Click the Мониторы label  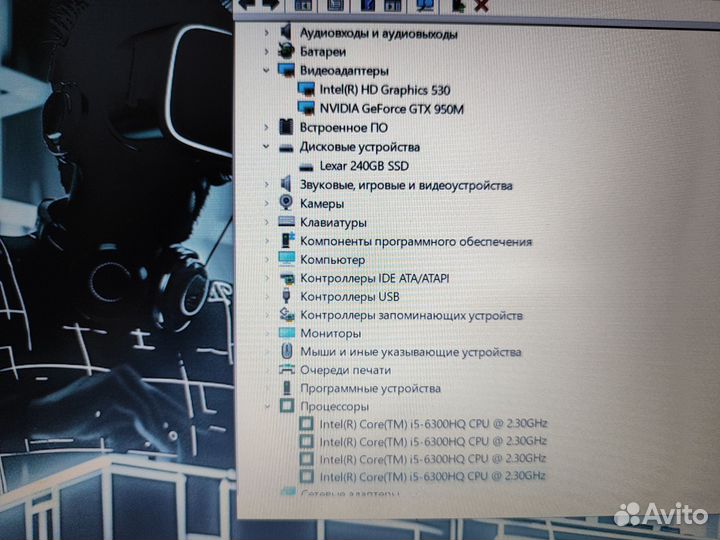(331, 333)
